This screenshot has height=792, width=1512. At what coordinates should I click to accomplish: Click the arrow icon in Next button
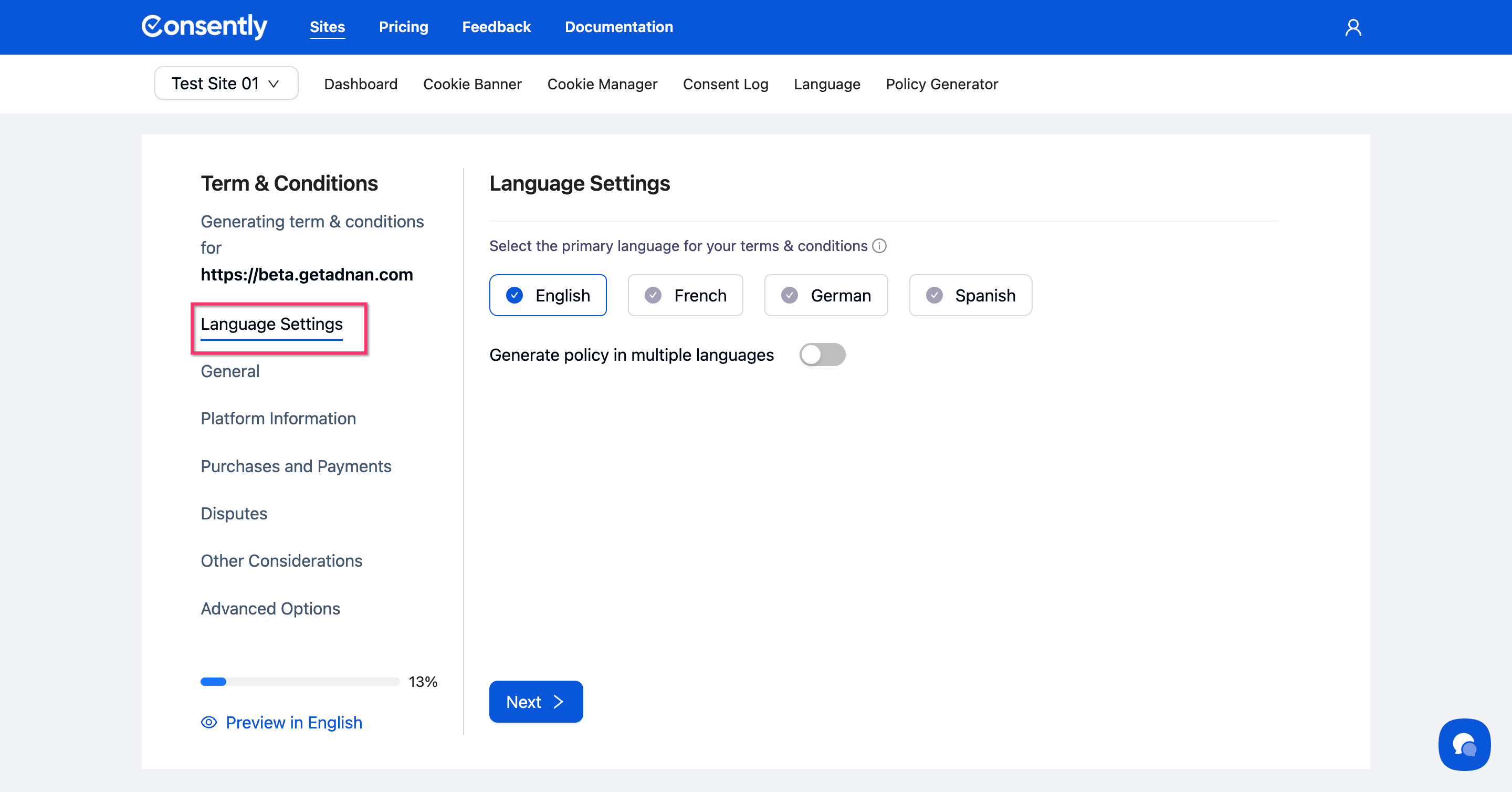click(558, 702)
